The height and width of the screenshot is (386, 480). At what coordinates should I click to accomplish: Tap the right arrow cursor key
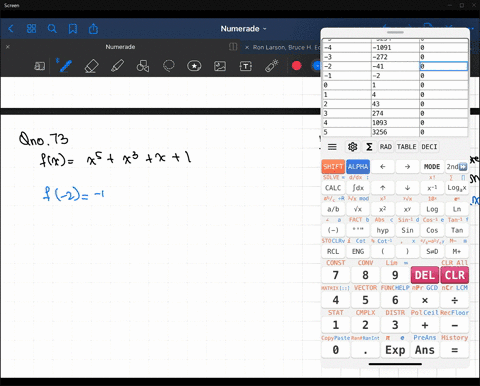pyautogui.click(x=407, y=167)
